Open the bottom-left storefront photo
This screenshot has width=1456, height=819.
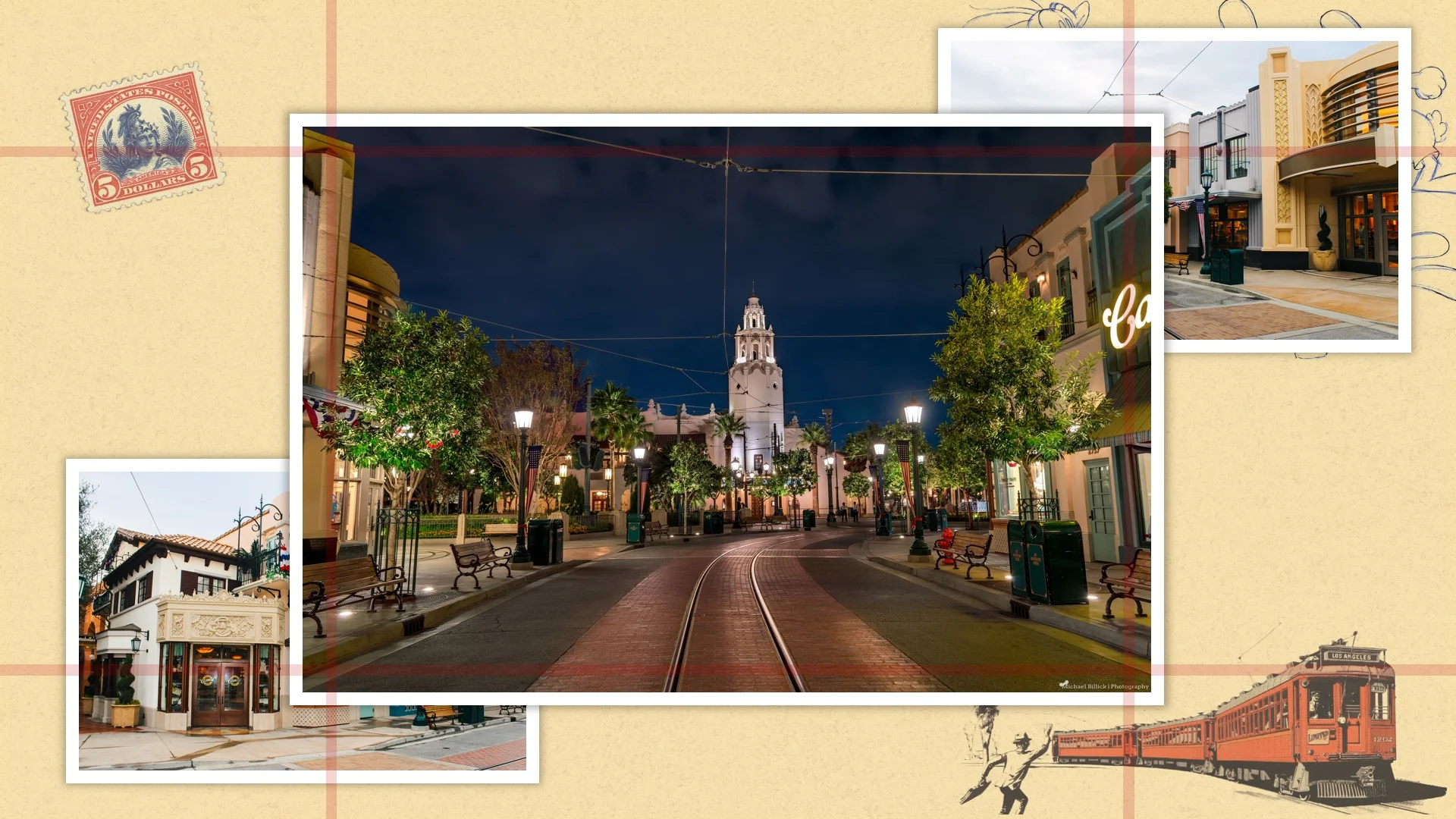point(182,607)
